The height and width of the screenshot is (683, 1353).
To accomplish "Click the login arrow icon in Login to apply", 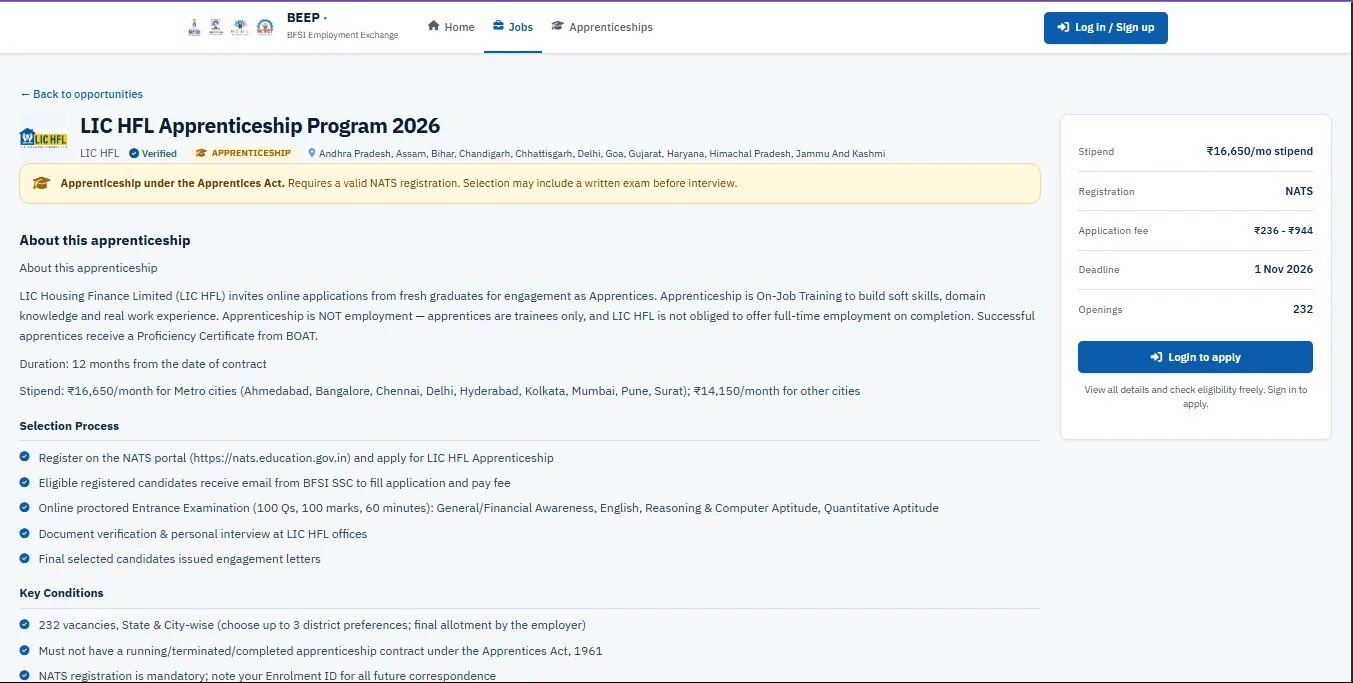I will coord(1157,357).
